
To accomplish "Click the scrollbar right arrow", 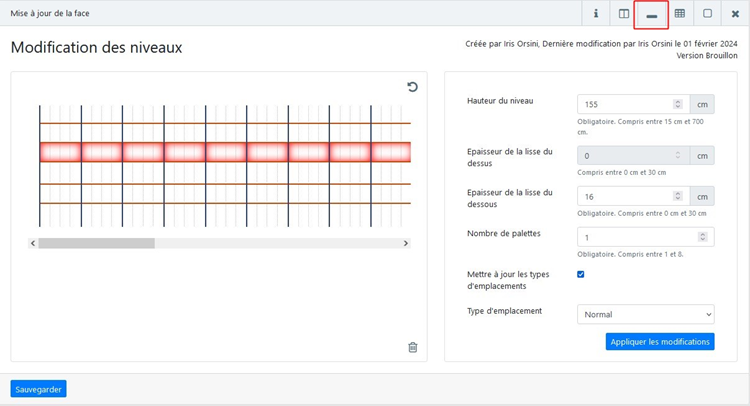I will (x=405, y=243).
